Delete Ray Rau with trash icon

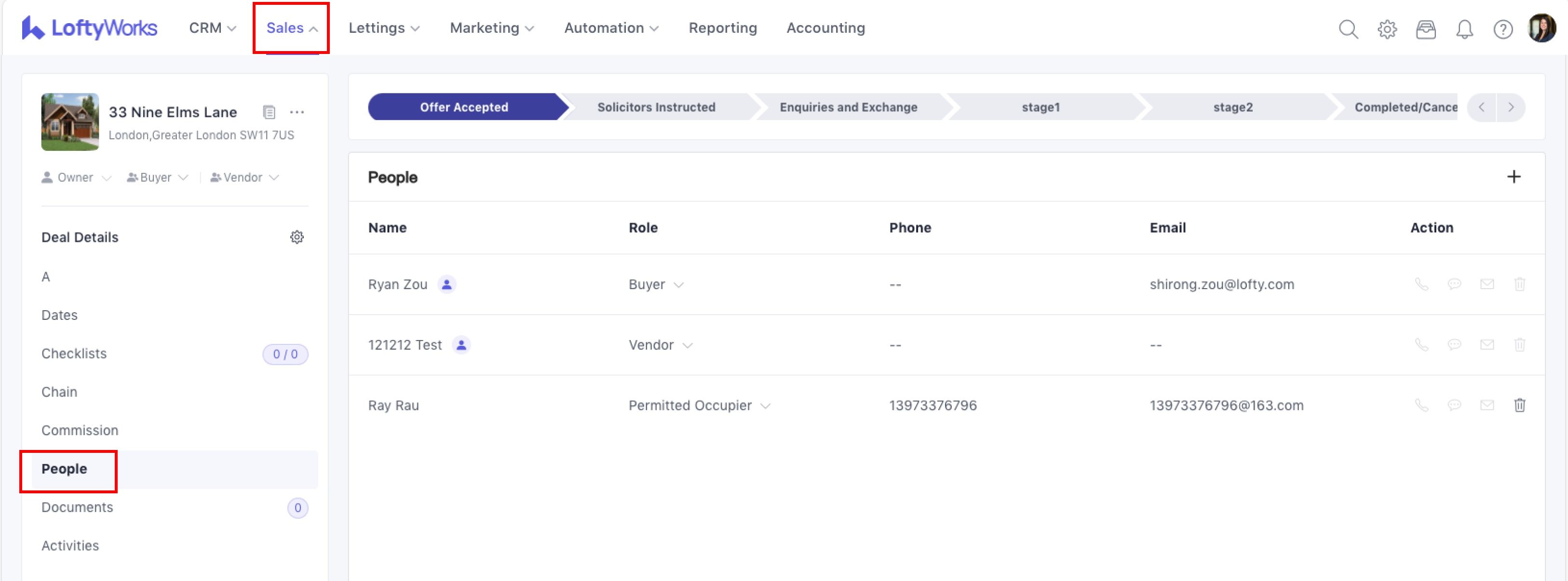[x=1519, y=405]
